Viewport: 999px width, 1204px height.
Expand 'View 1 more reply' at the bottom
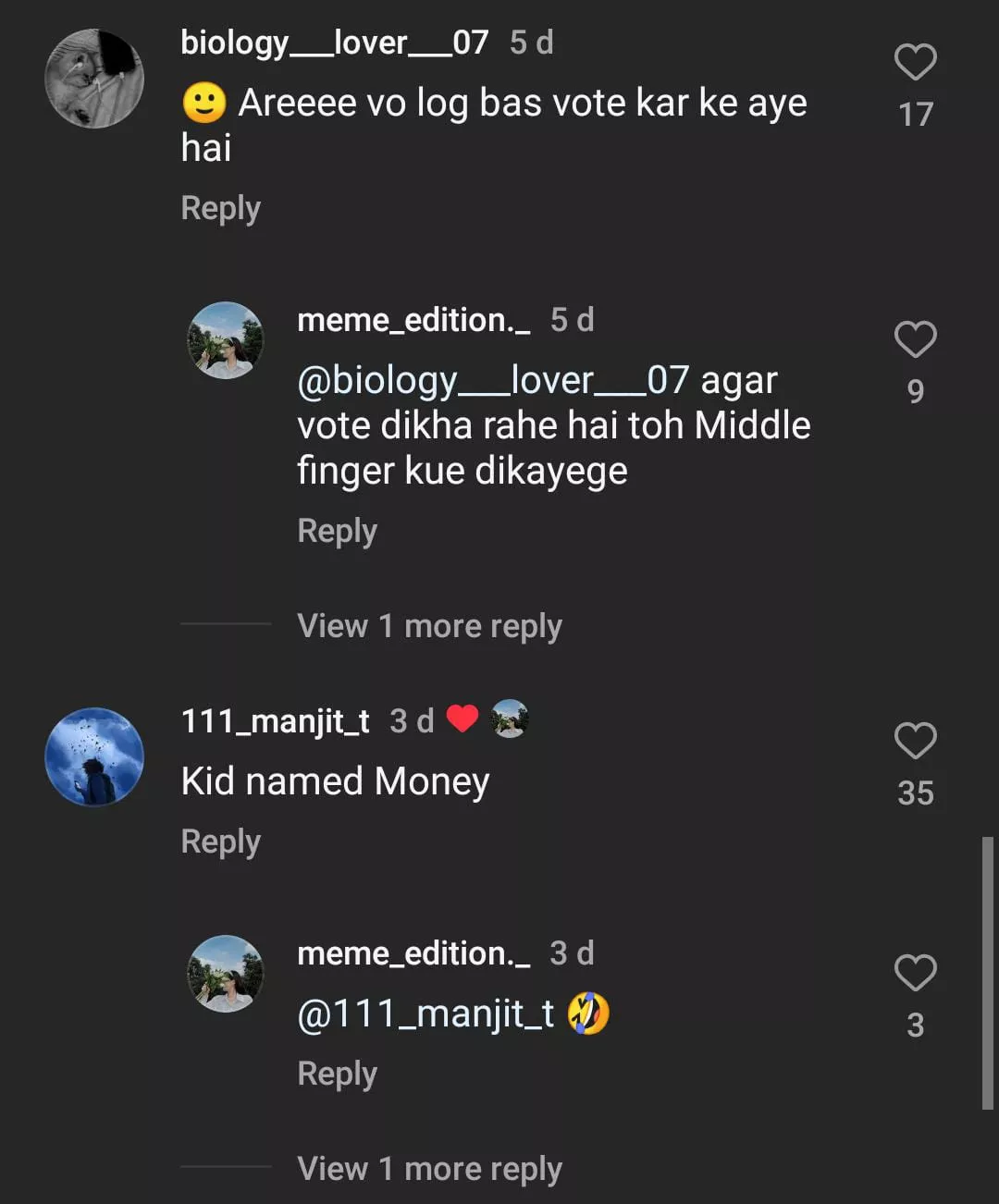(429, 1169)
